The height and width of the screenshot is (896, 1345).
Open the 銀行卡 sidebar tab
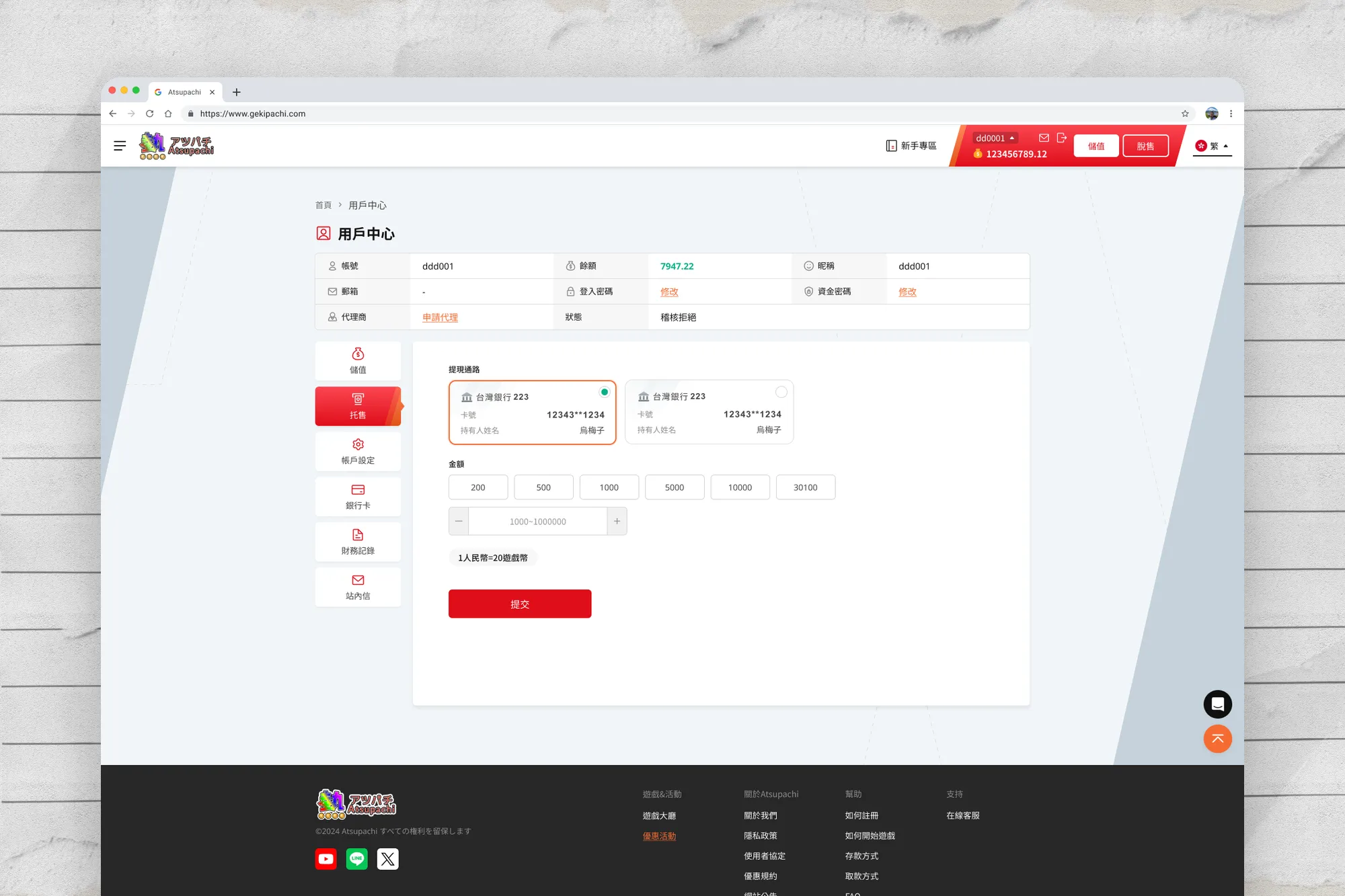358,497
